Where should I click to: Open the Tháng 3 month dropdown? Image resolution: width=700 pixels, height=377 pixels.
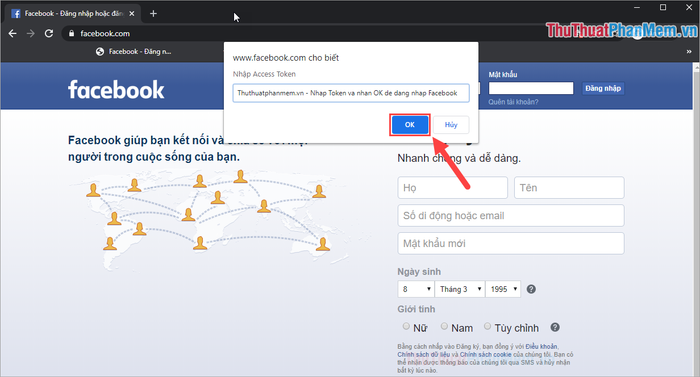460,289
